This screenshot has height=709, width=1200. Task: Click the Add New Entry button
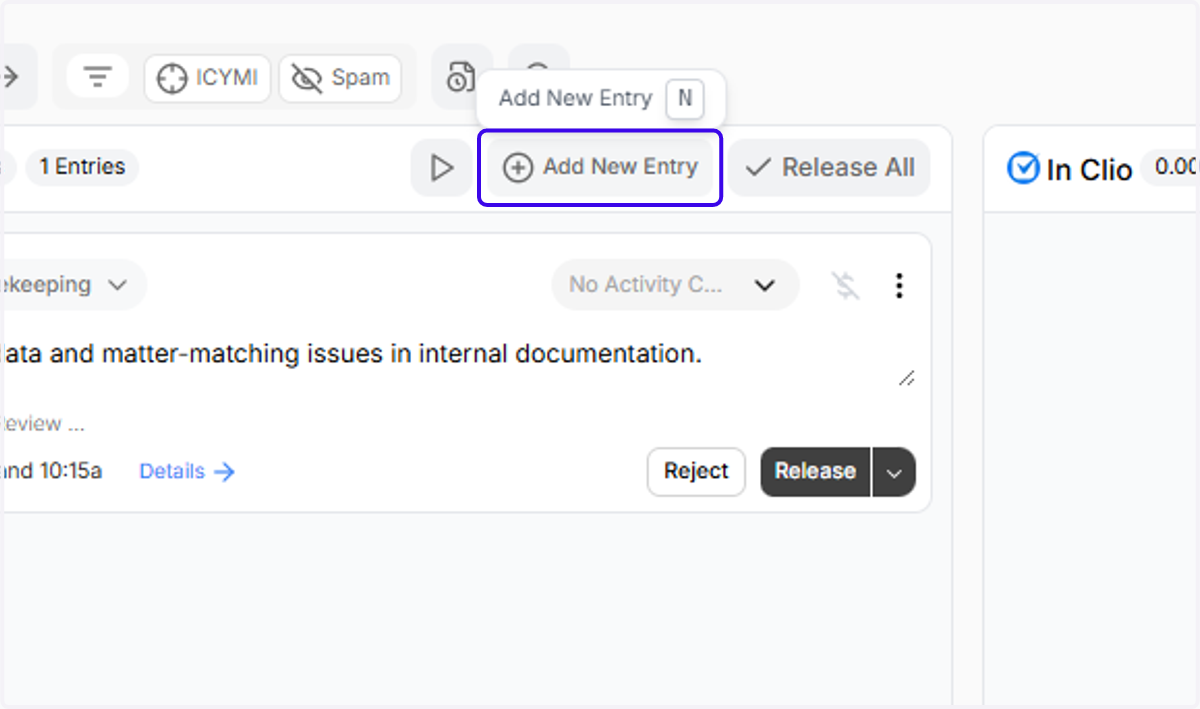tap(600, 167)
